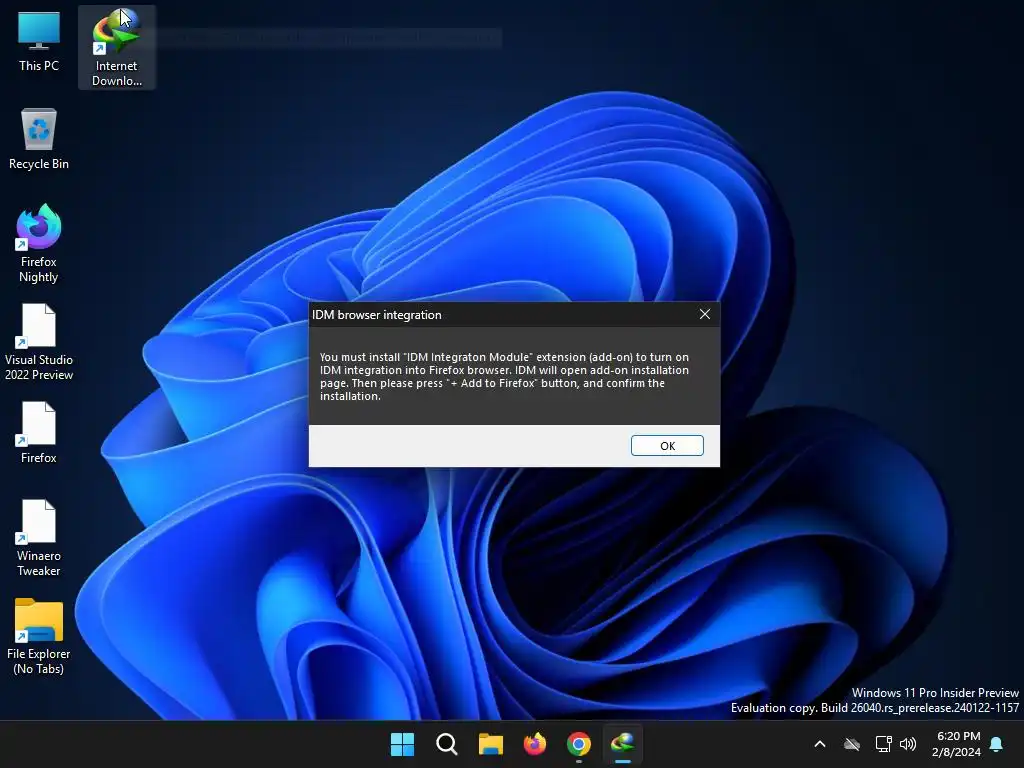Screen dimensions: 1024x768
Task: Launch Firefox from the taskbar
Action: [x=535, y=744]
